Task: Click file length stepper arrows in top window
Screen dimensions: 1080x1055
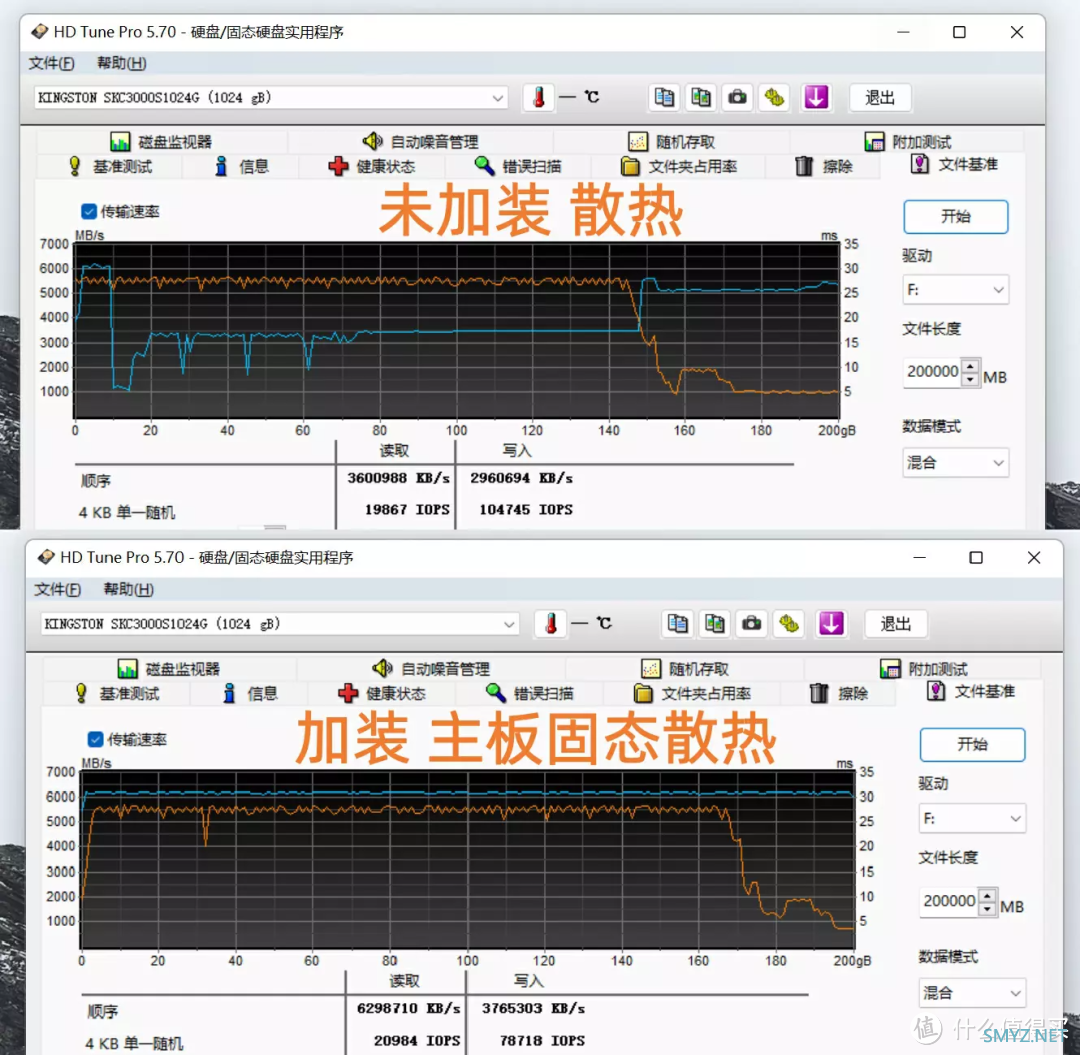Action: click(x=970, y=372)
